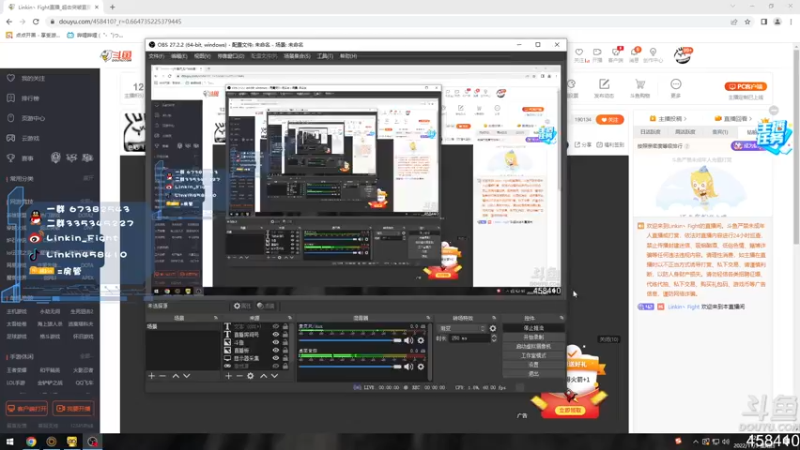The width and height of the screenshot is (800, 450).
Task: Add a new scene in OBS Scenes panel
Action: tap(152, 376)
